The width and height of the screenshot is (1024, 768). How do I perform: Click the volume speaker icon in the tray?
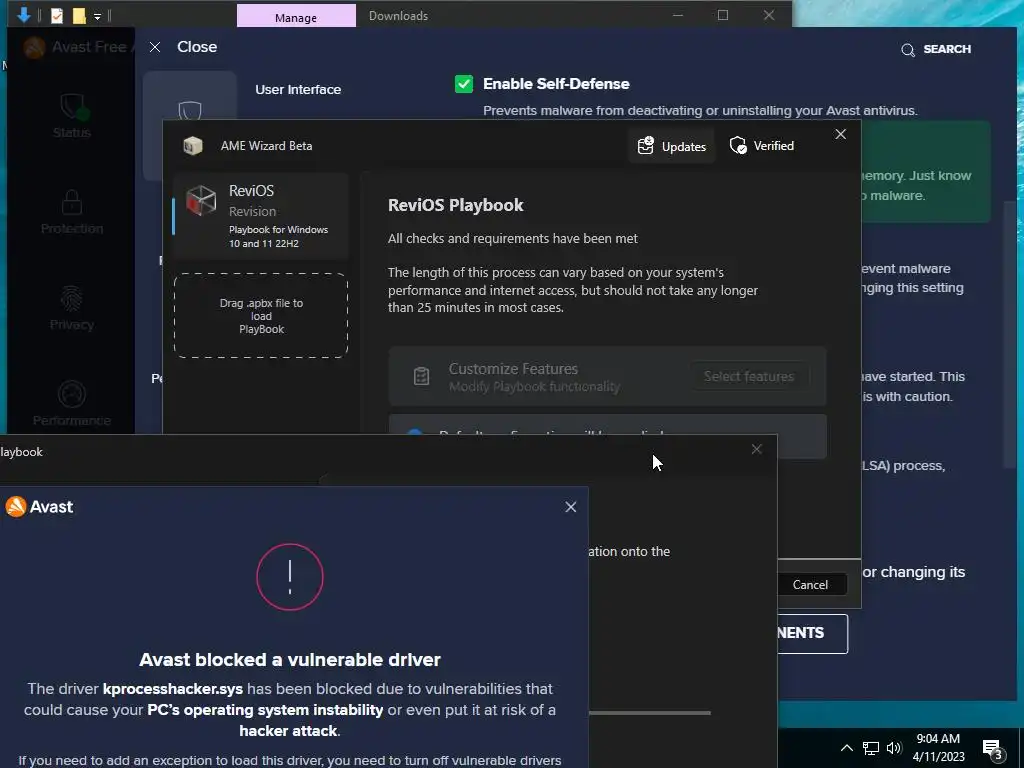point(894,748)
